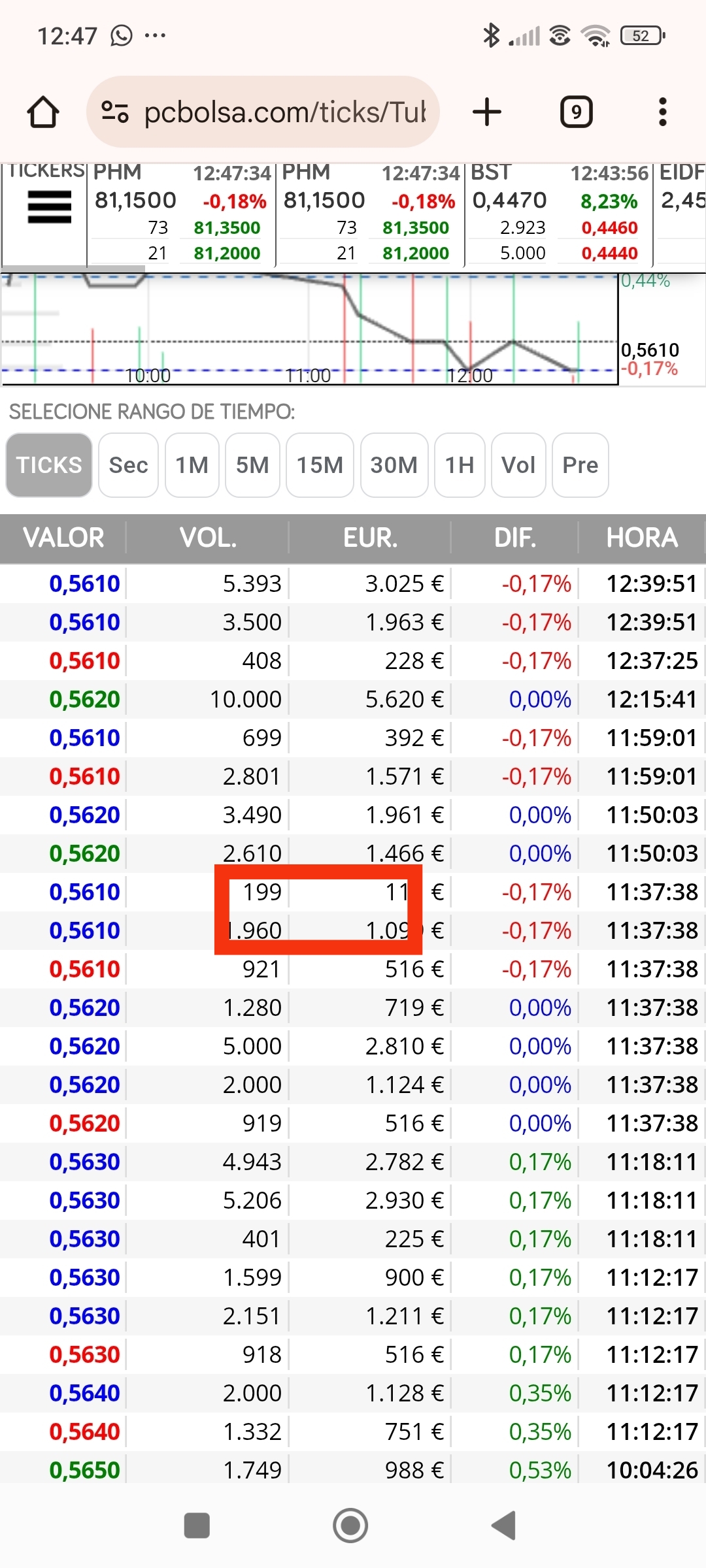Click the 4.943 volume cell
The width and height of the screenshot is (706, 1568).
click(252, 1162)
